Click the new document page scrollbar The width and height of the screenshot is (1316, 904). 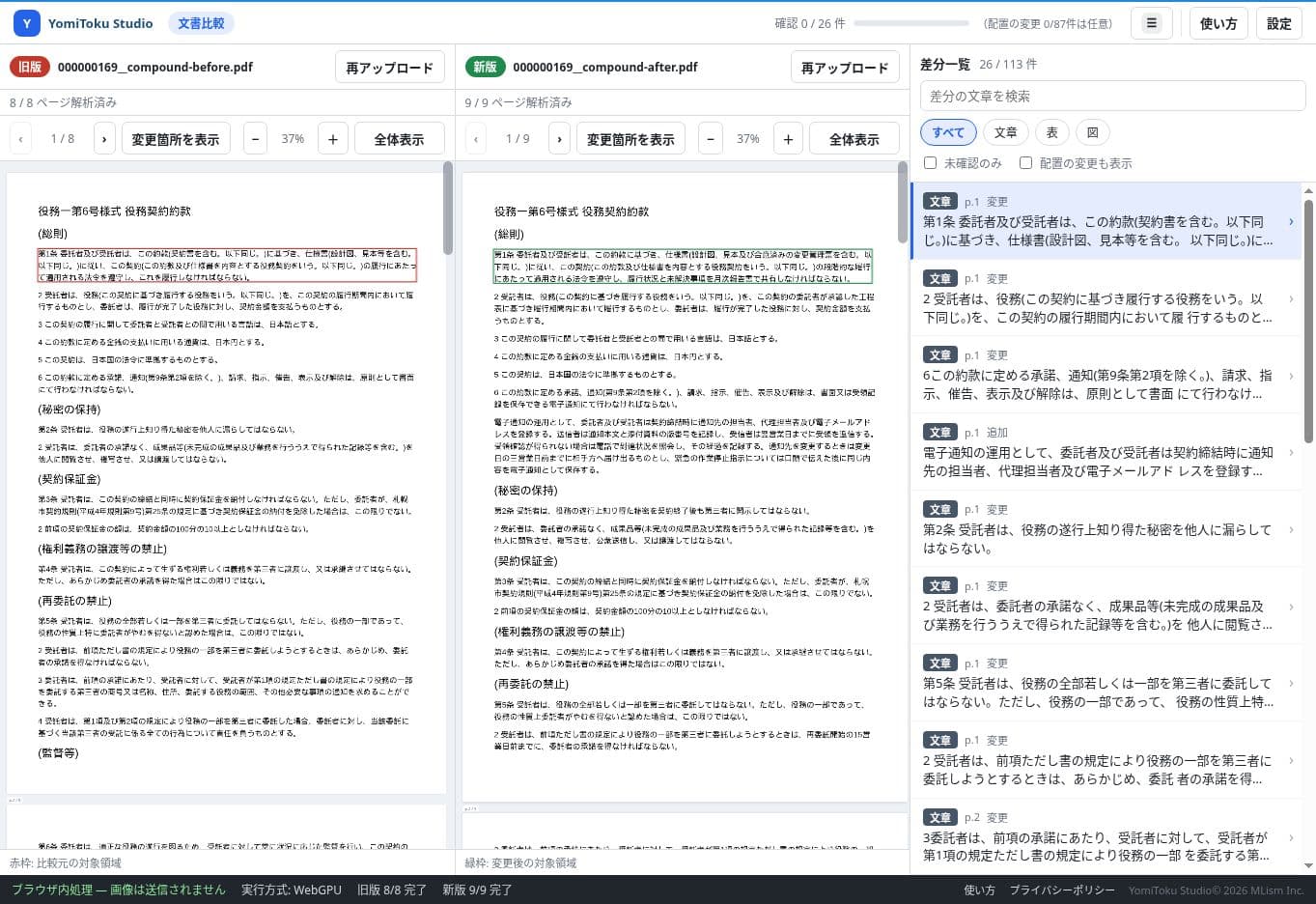click(x=903, y=202)
